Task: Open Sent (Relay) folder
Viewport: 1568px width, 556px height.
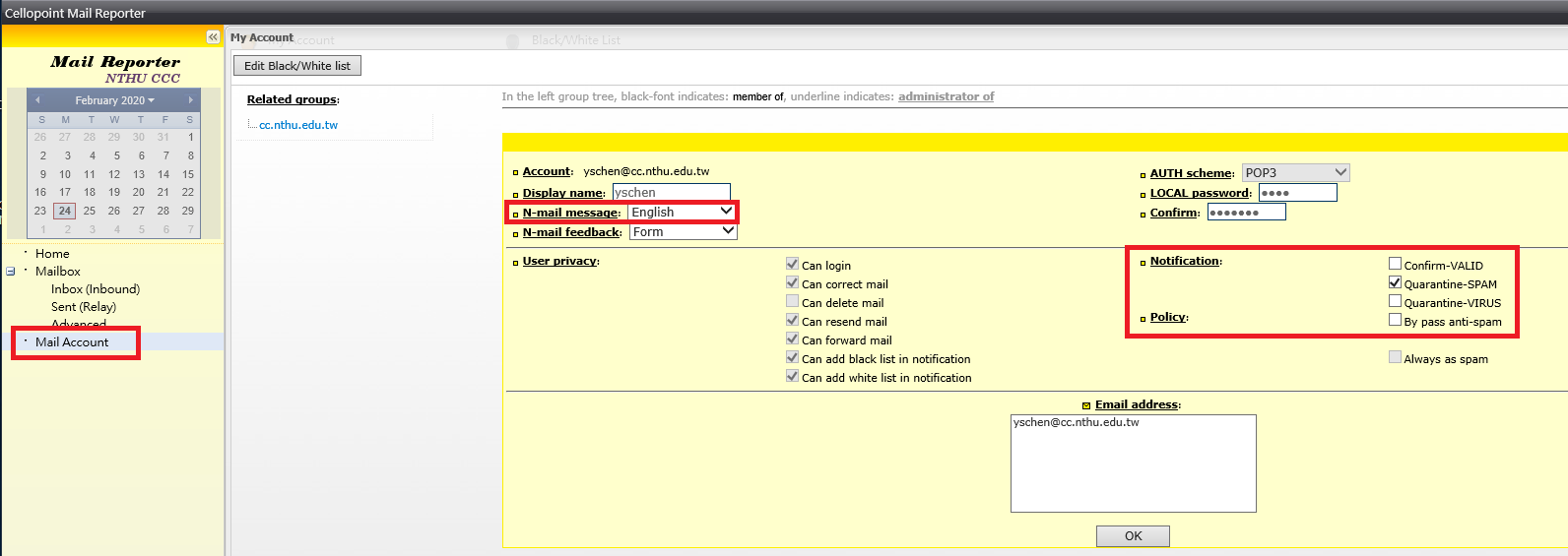Action: 84,307
